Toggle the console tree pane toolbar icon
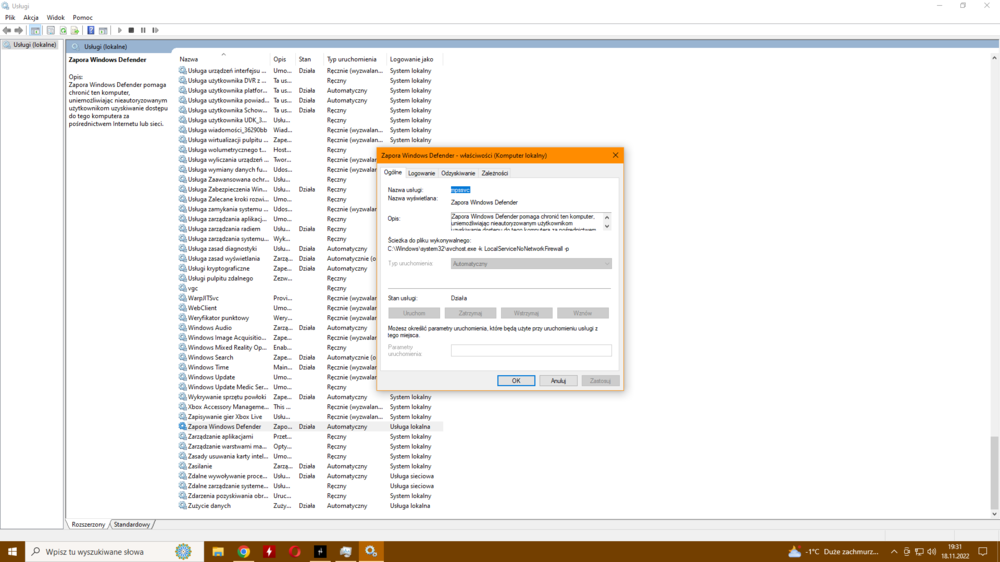The width and height of the screenshot is (1000, 562). (x=35, y=30)
